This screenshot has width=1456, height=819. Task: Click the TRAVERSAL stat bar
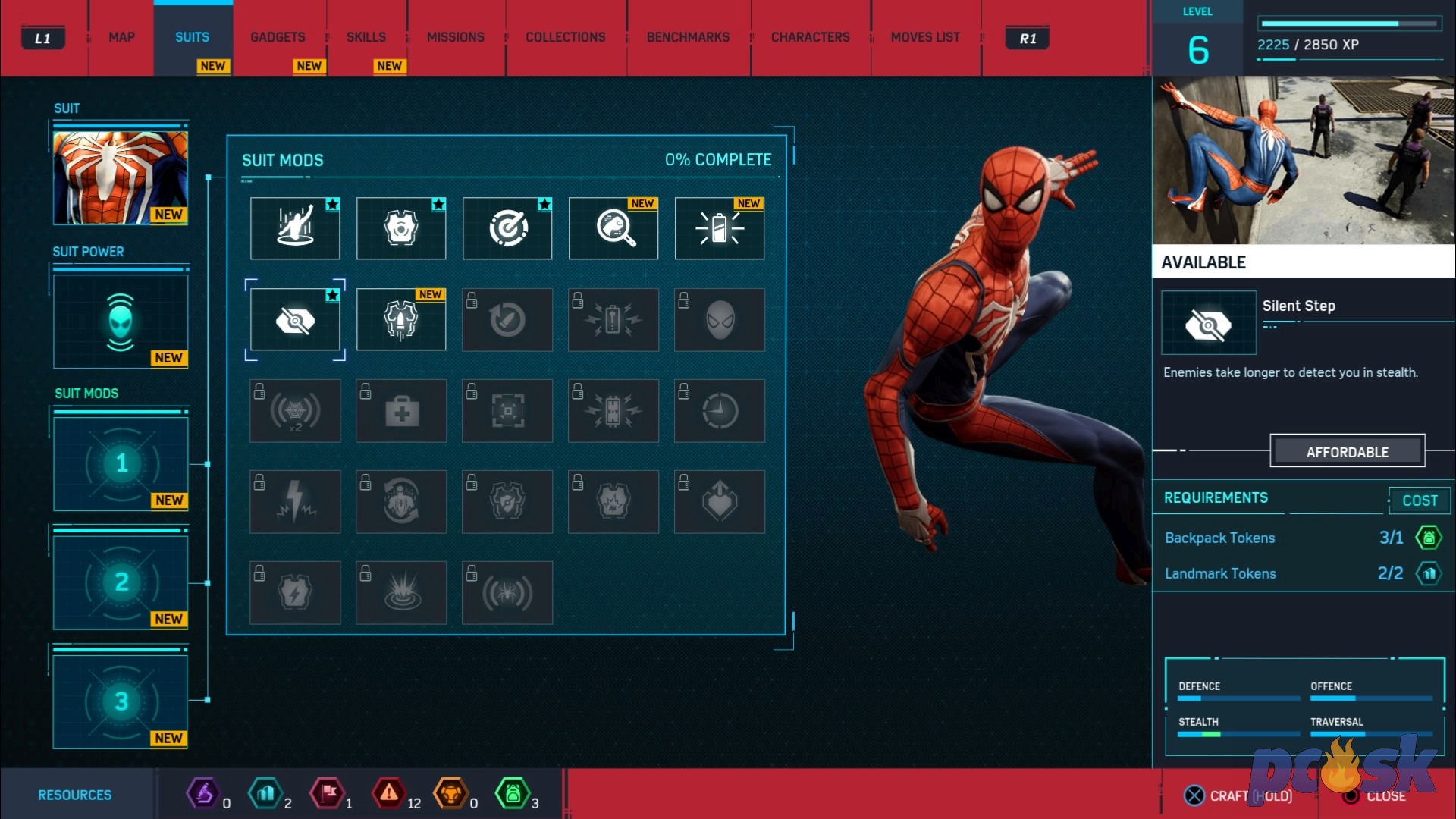pos(1371,734)
